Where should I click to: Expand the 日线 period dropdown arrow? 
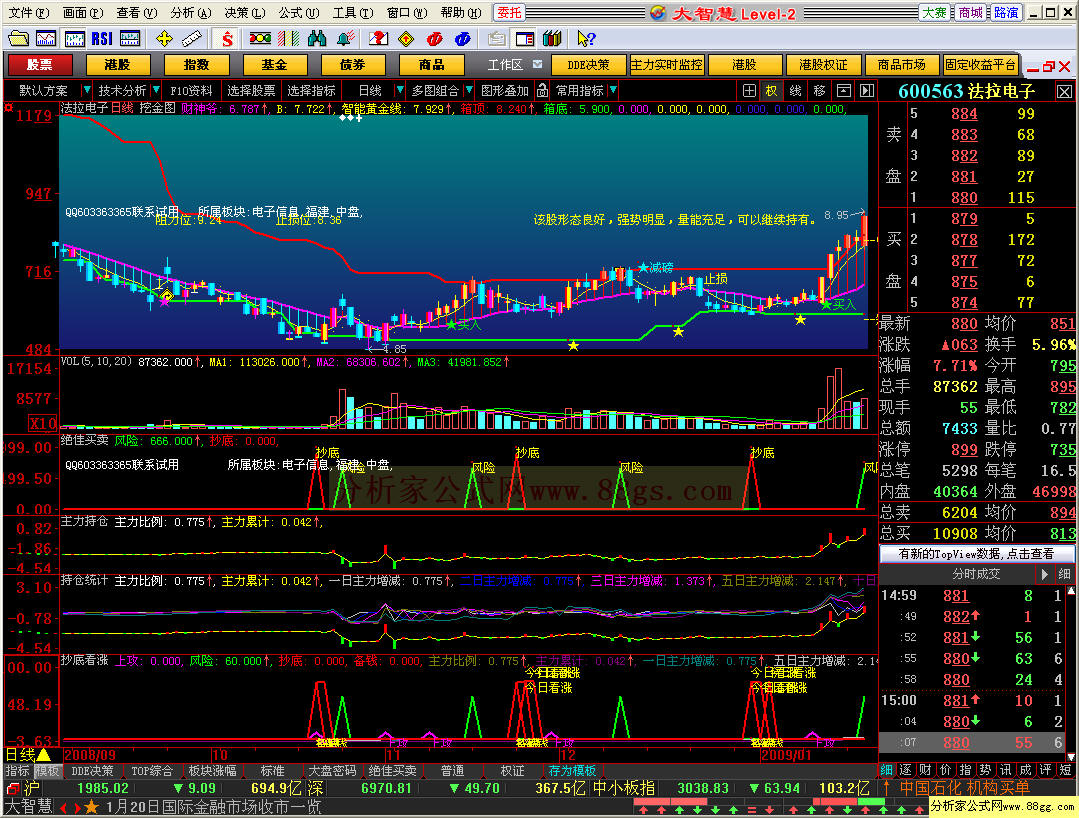pos(399,90)
